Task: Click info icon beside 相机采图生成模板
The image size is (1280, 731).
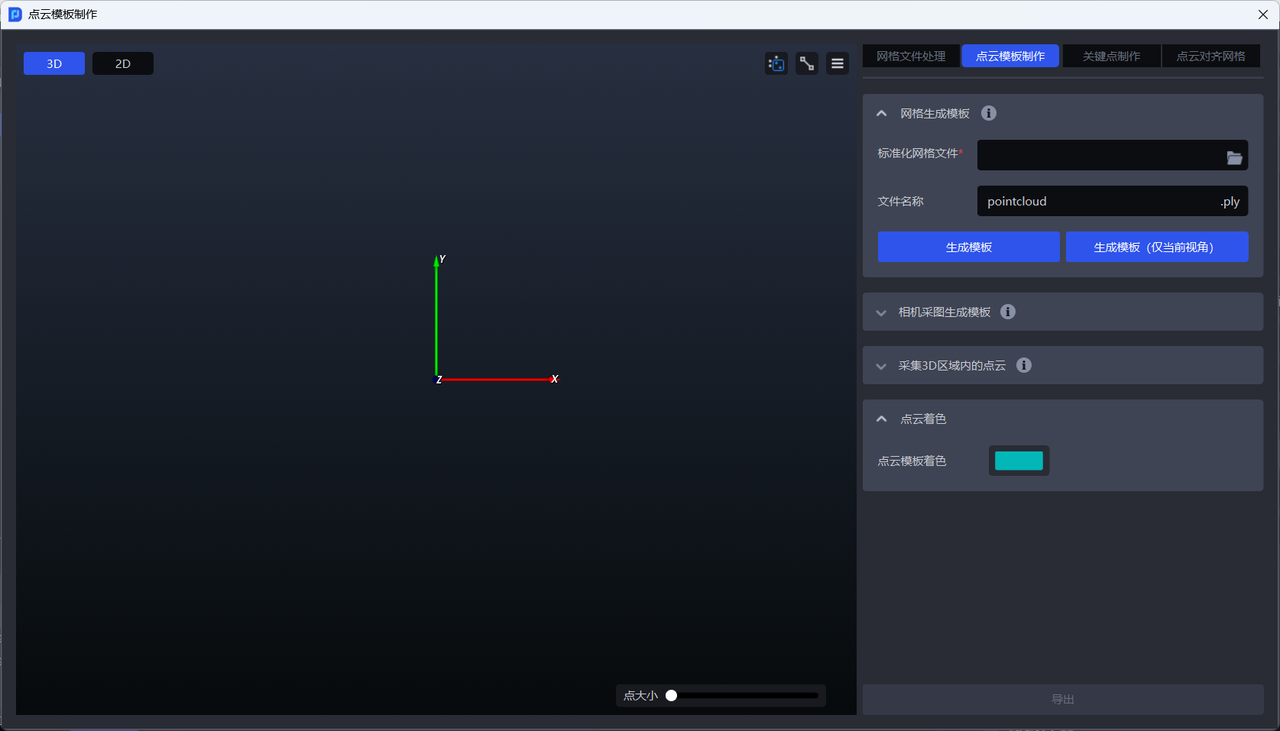Action: click(1008, 312)
